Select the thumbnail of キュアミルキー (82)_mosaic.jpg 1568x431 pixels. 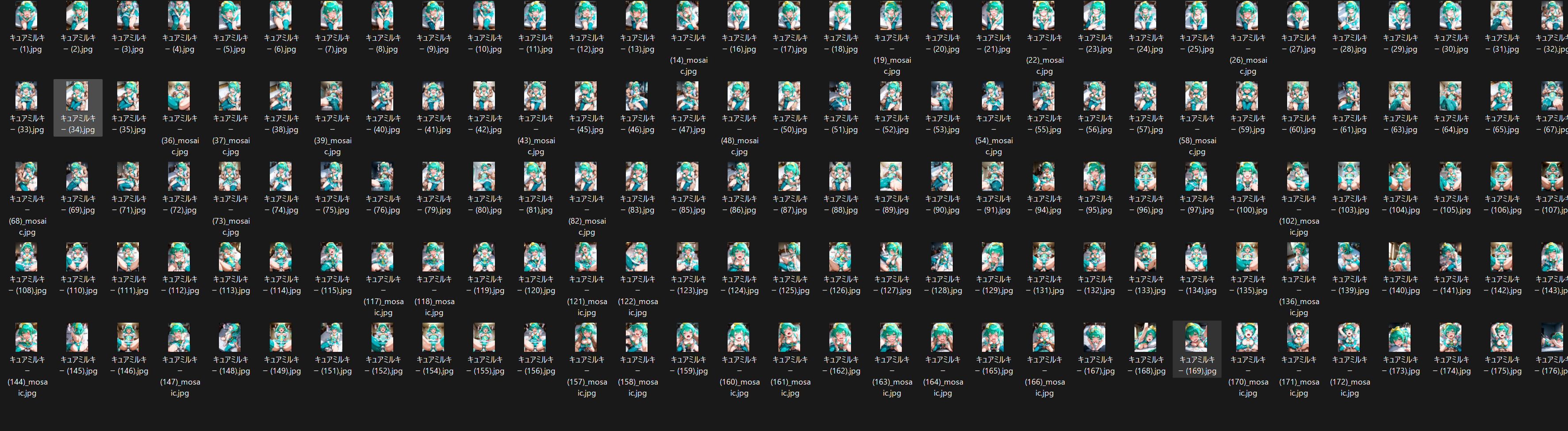[586, 176]
